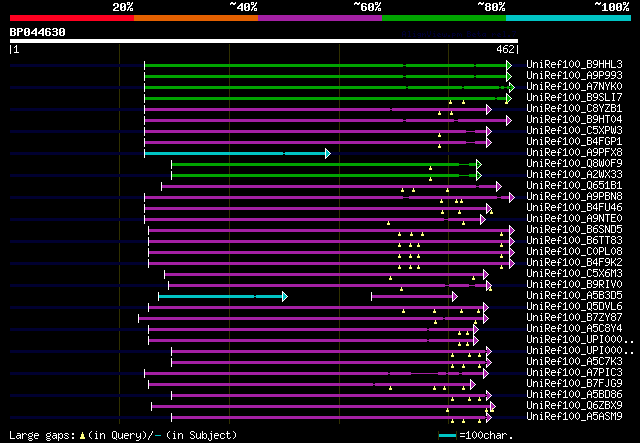Click the orange ~40% legend segment

pyautogui.click(x=196, y=18)
